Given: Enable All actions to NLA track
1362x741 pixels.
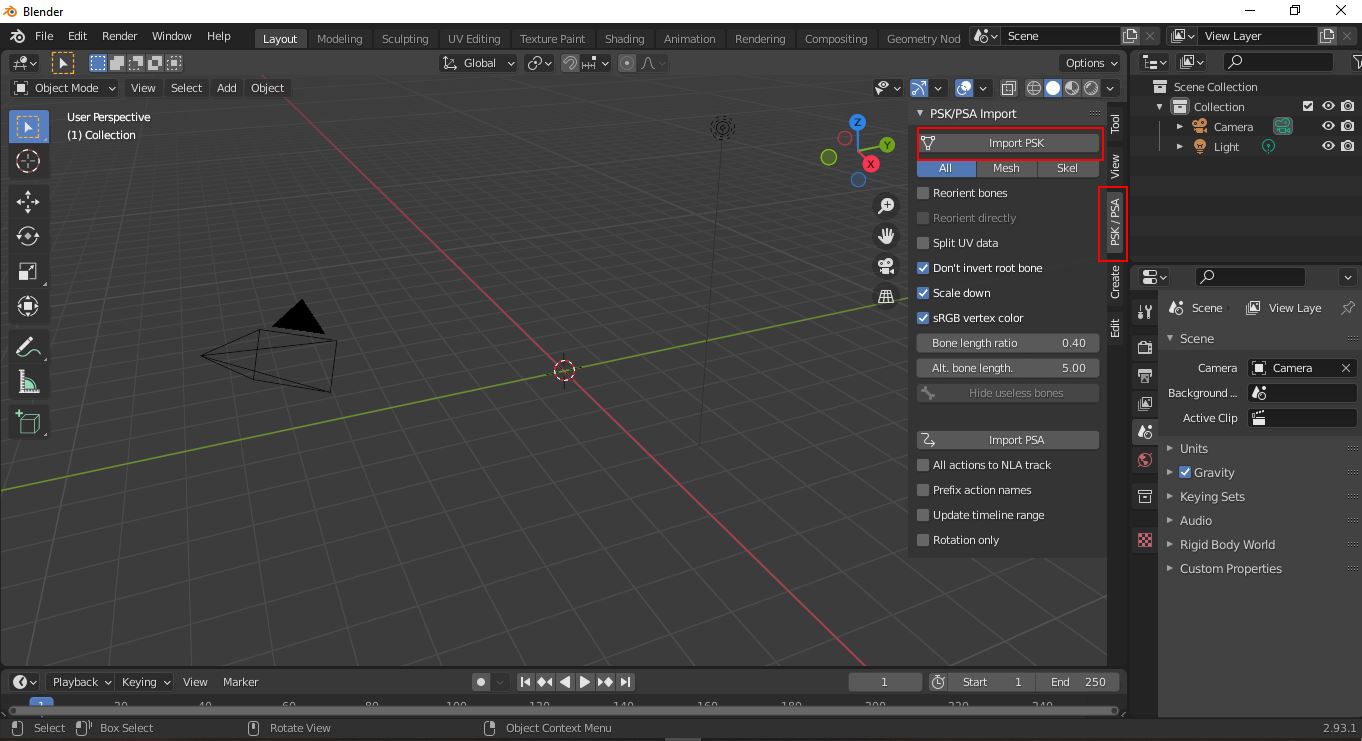Looking at the screenshot, I should coord(923,465).
